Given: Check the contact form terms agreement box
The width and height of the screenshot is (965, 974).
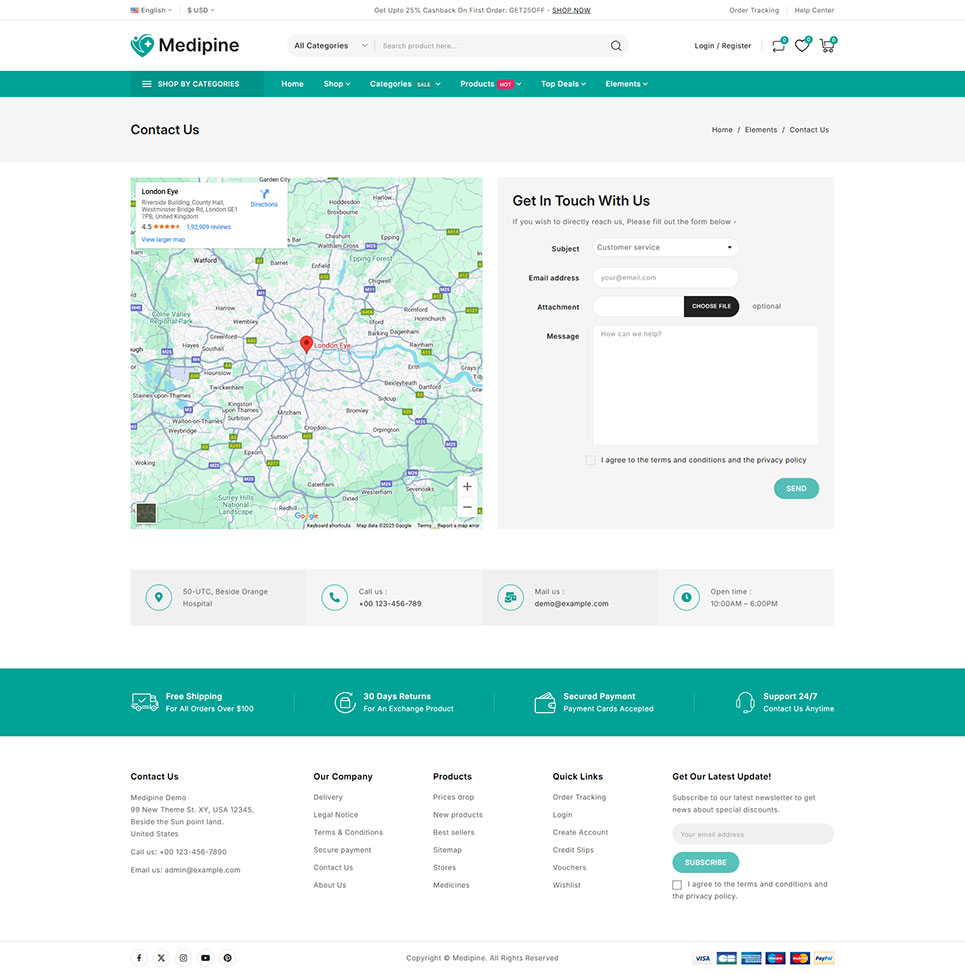Looking at the screenshot, I should (591, 461).
